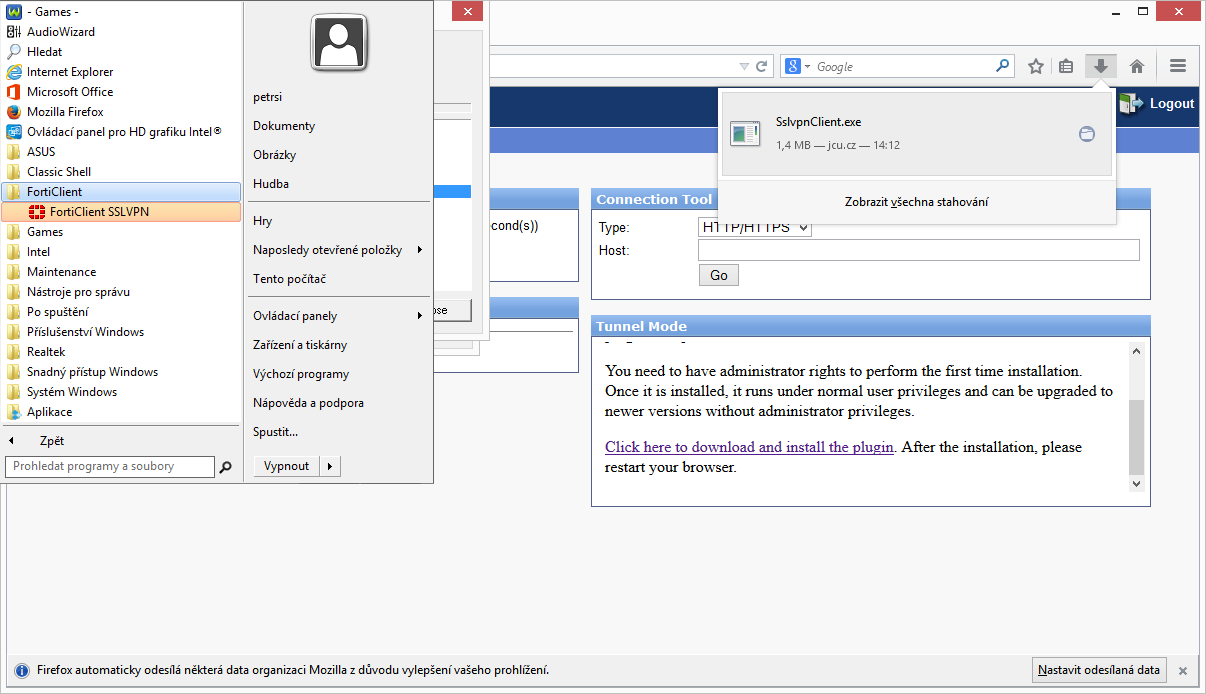
Task: Open Výchozí programy
Action: click(301, 374)
